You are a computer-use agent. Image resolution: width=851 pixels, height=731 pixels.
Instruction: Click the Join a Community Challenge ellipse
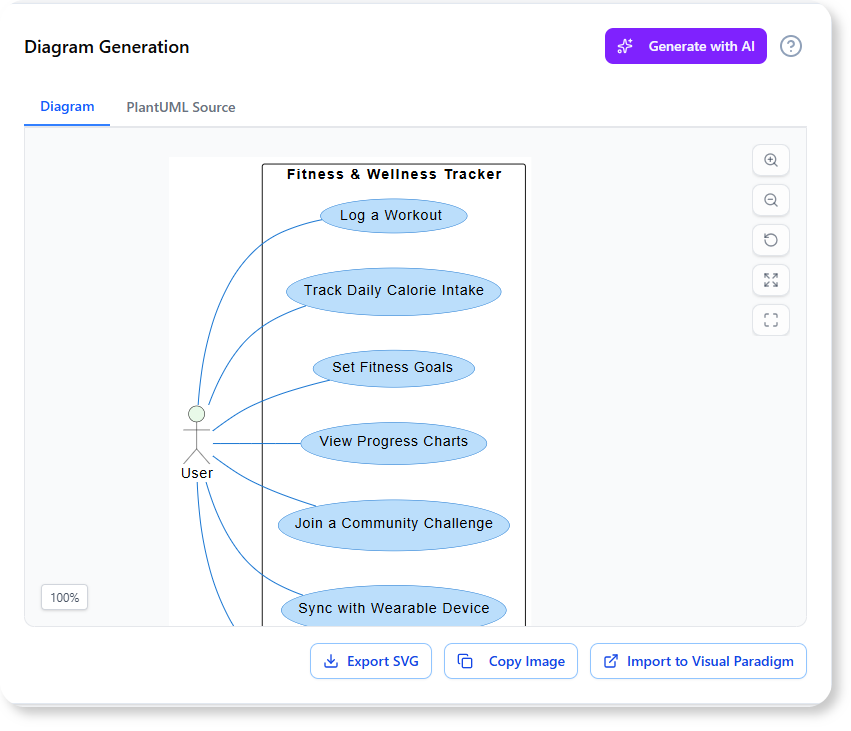(394, 524)
